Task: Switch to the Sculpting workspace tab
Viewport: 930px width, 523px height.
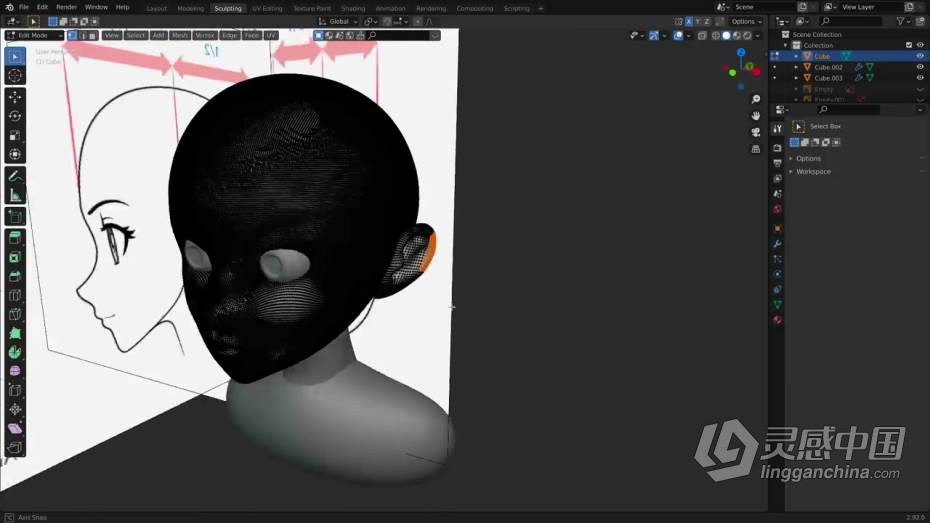Action: click(228, 8)
